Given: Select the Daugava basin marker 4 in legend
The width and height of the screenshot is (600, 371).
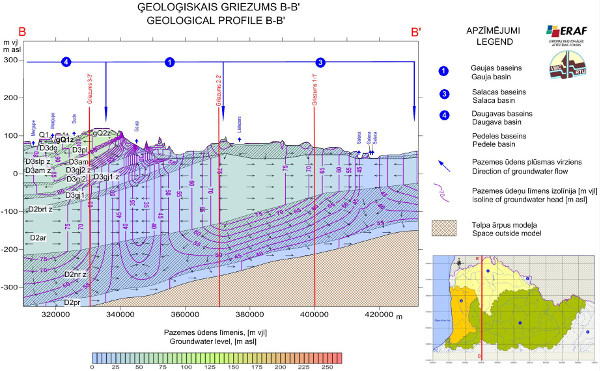Looking at the screenshot, I should 444,116.
